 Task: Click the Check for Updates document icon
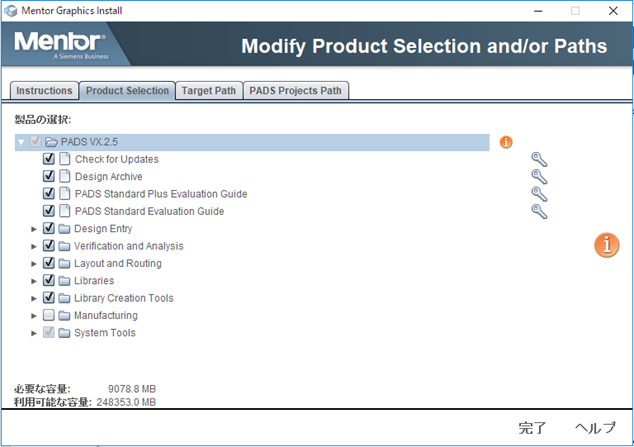pyautogui.click(x=64, y=159)
